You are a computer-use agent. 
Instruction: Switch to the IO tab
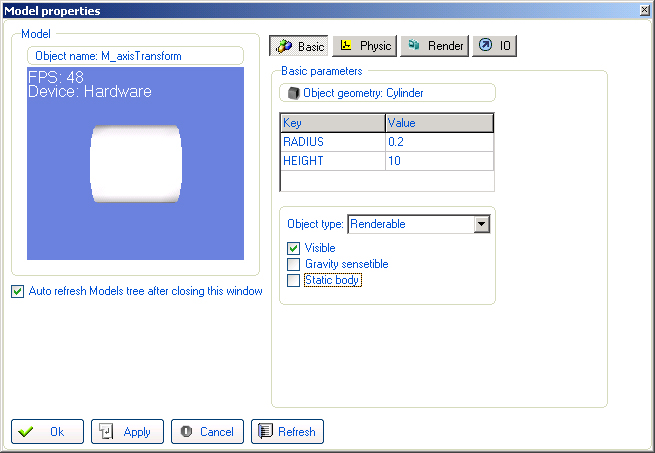click(x=494, y=46)
